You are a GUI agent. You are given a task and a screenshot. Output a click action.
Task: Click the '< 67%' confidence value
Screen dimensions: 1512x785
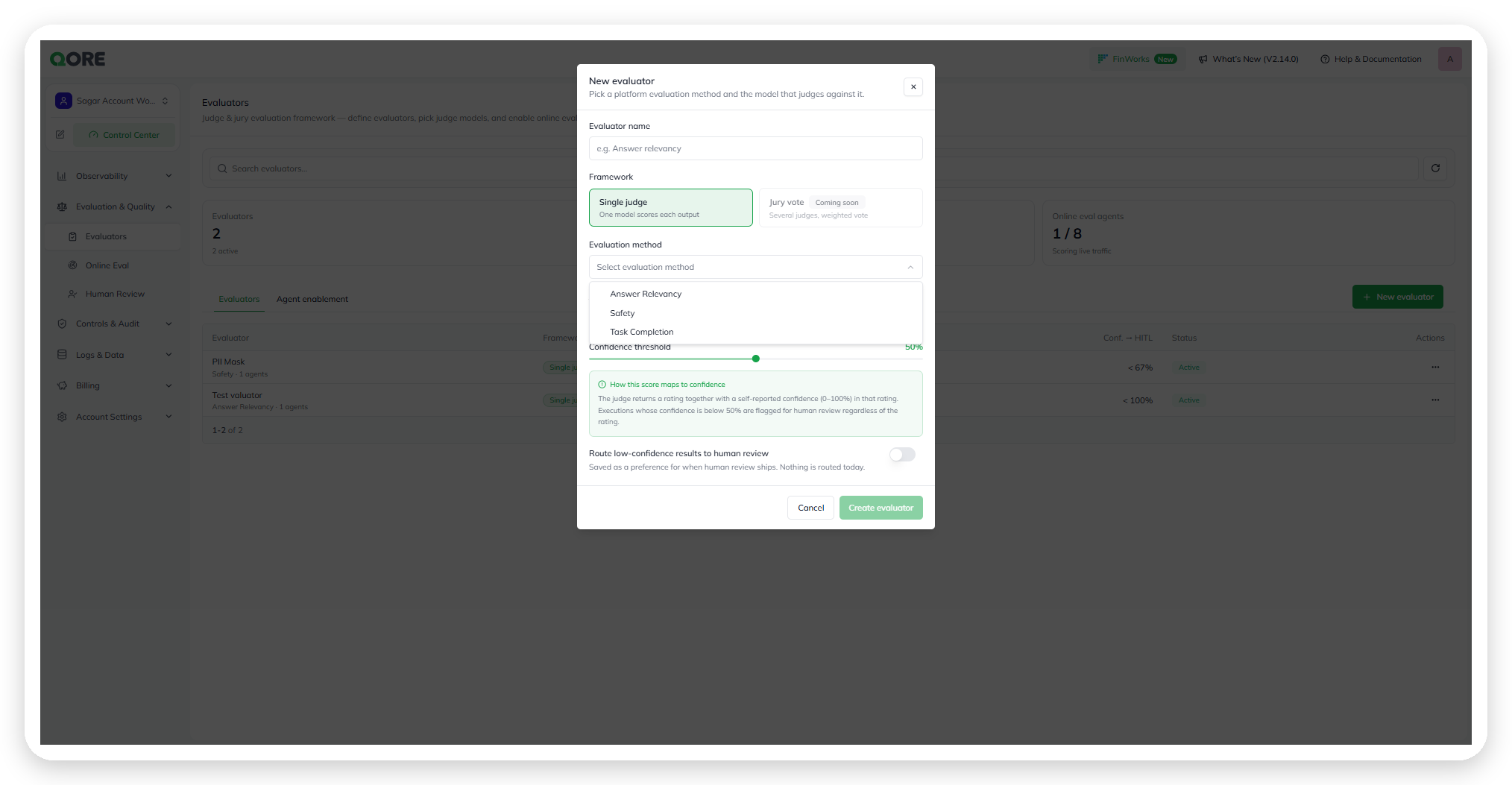tap(1140, 368)
